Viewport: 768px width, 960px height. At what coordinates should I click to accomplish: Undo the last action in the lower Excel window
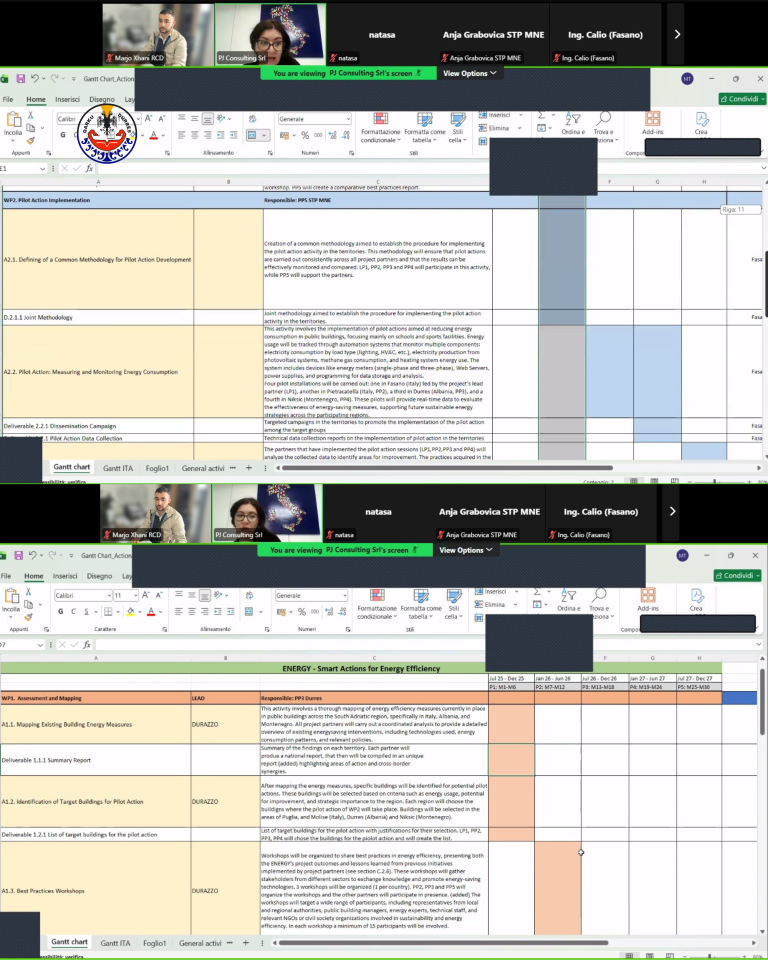pyautogui.click(x=32, y=555)
